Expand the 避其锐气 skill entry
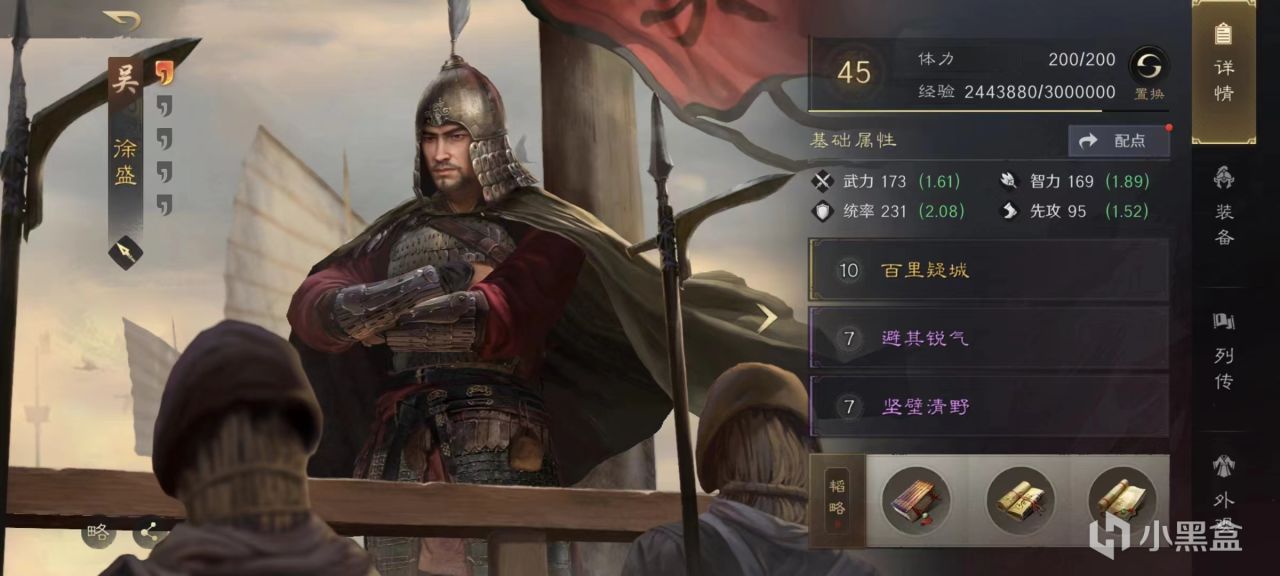Image resolution: width=1280 pixels, height=576 pixels. coord(989,338)
